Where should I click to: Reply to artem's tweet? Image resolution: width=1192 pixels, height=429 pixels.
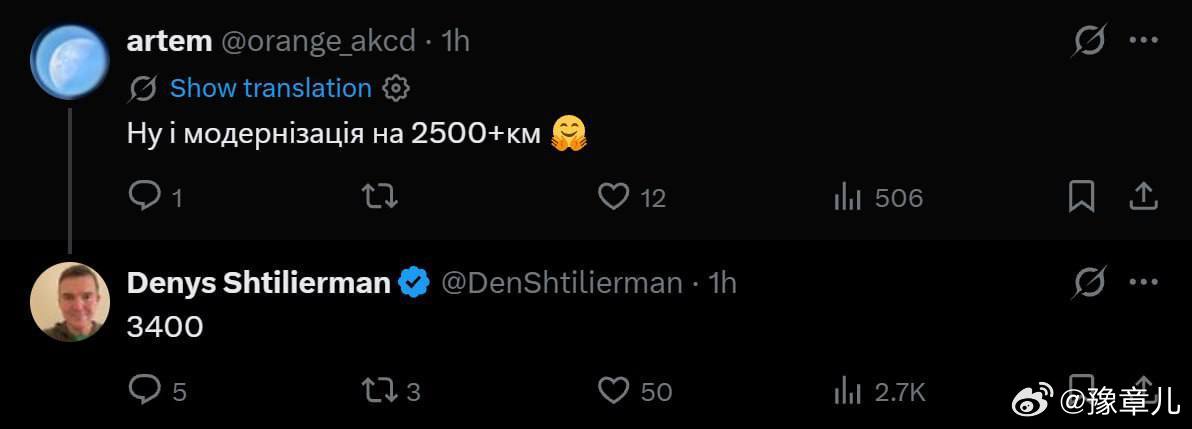pyautogui.click(x=144, y=196)
